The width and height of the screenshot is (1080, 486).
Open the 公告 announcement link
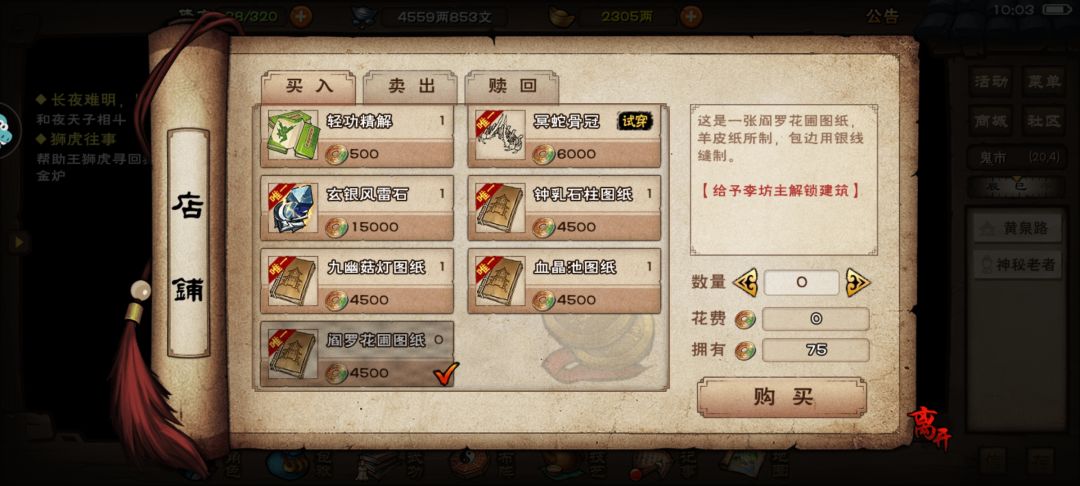[882, 17]
